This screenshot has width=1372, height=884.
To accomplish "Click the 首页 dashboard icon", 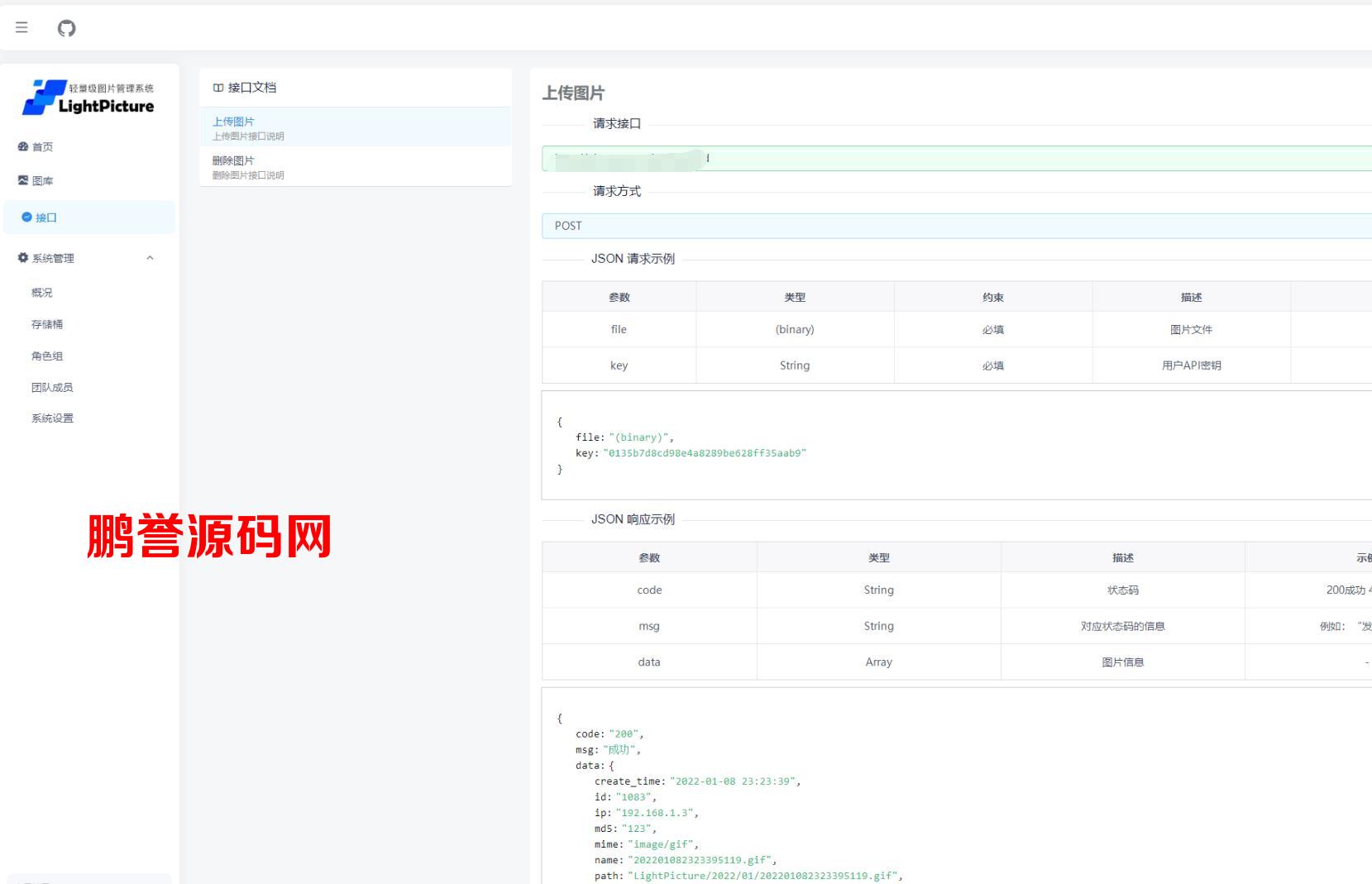I will coord(23,146).
